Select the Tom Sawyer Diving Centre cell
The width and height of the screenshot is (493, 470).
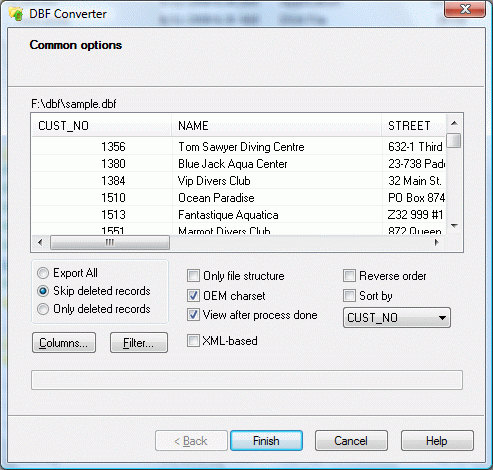(x=277, y=147)
